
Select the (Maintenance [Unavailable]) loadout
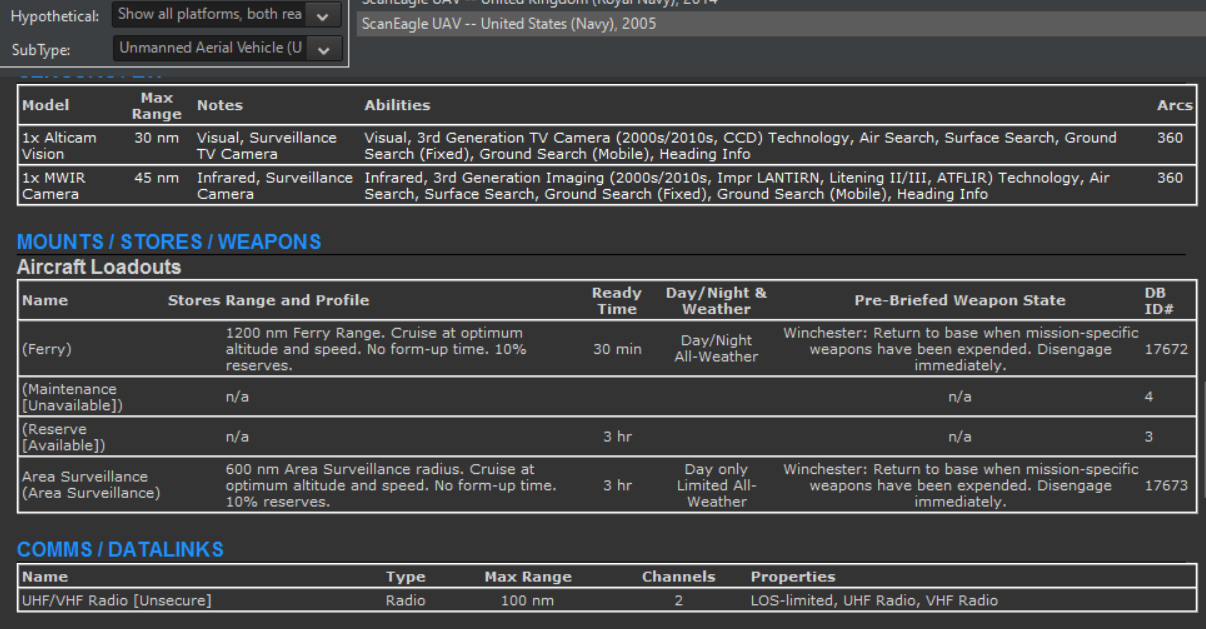tap(72, 397)
